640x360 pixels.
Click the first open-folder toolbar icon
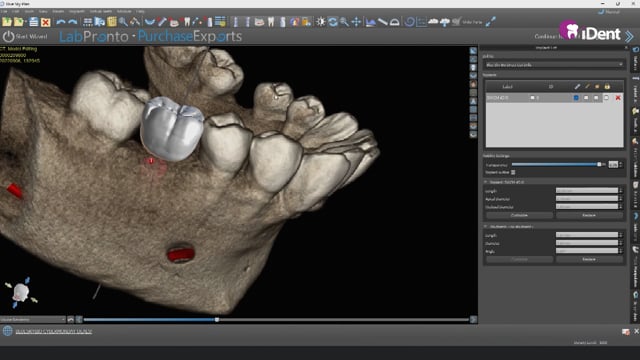tap(7, 22)
